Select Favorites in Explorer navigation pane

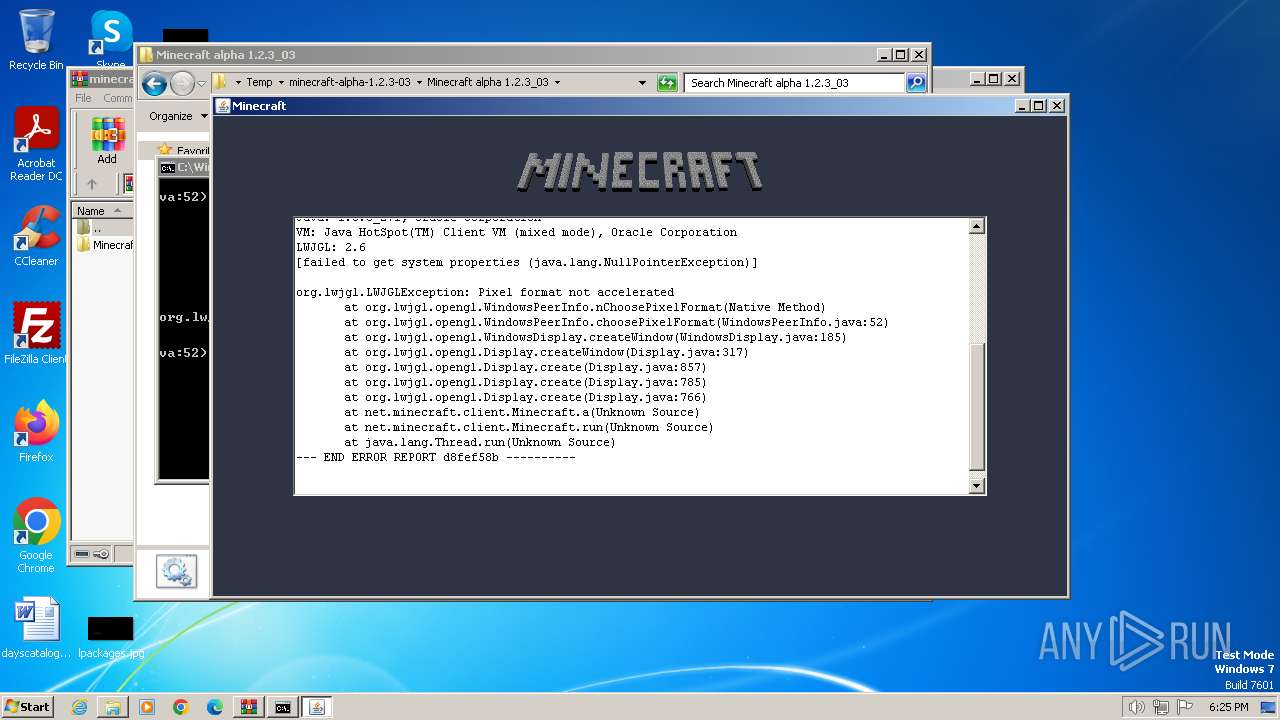[185, 151]
